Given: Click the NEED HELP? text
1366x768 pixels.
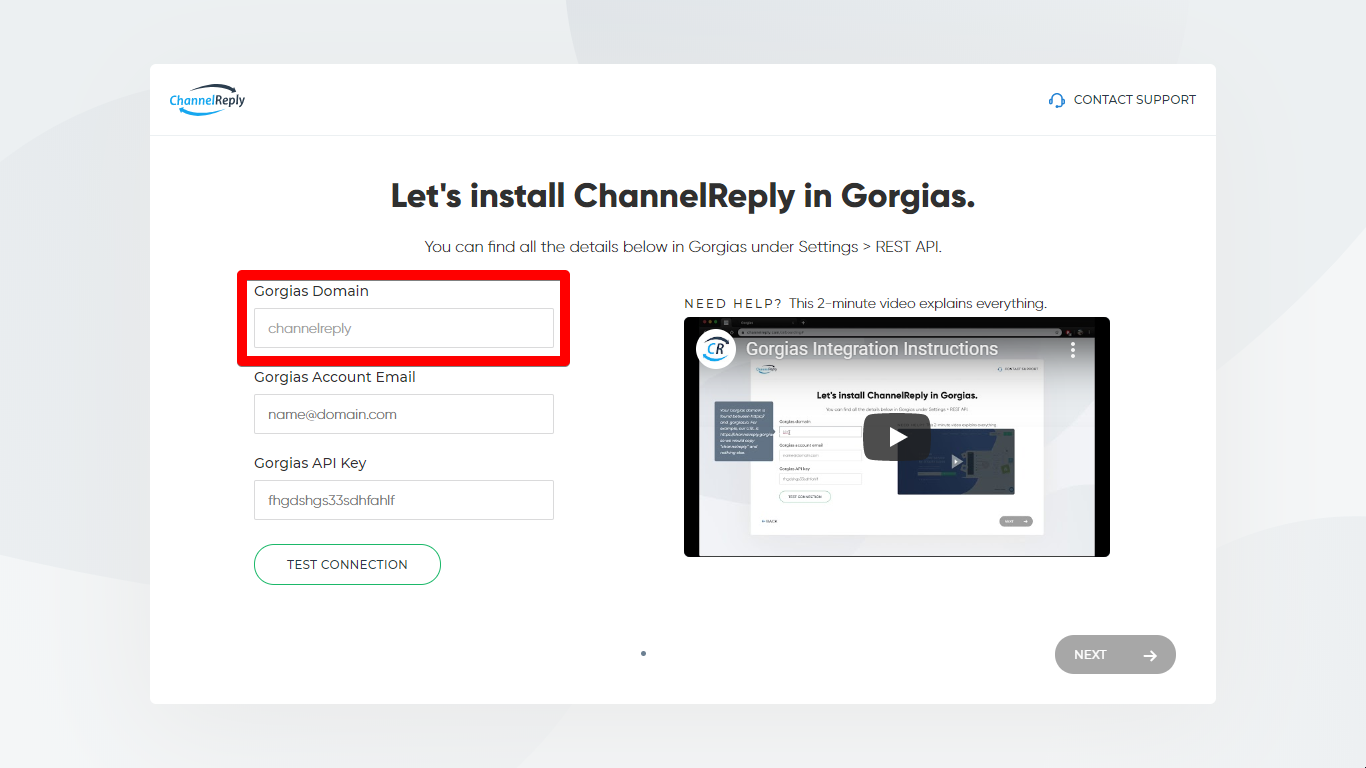Looking at the screenshot, I should [x=733, y=303].
